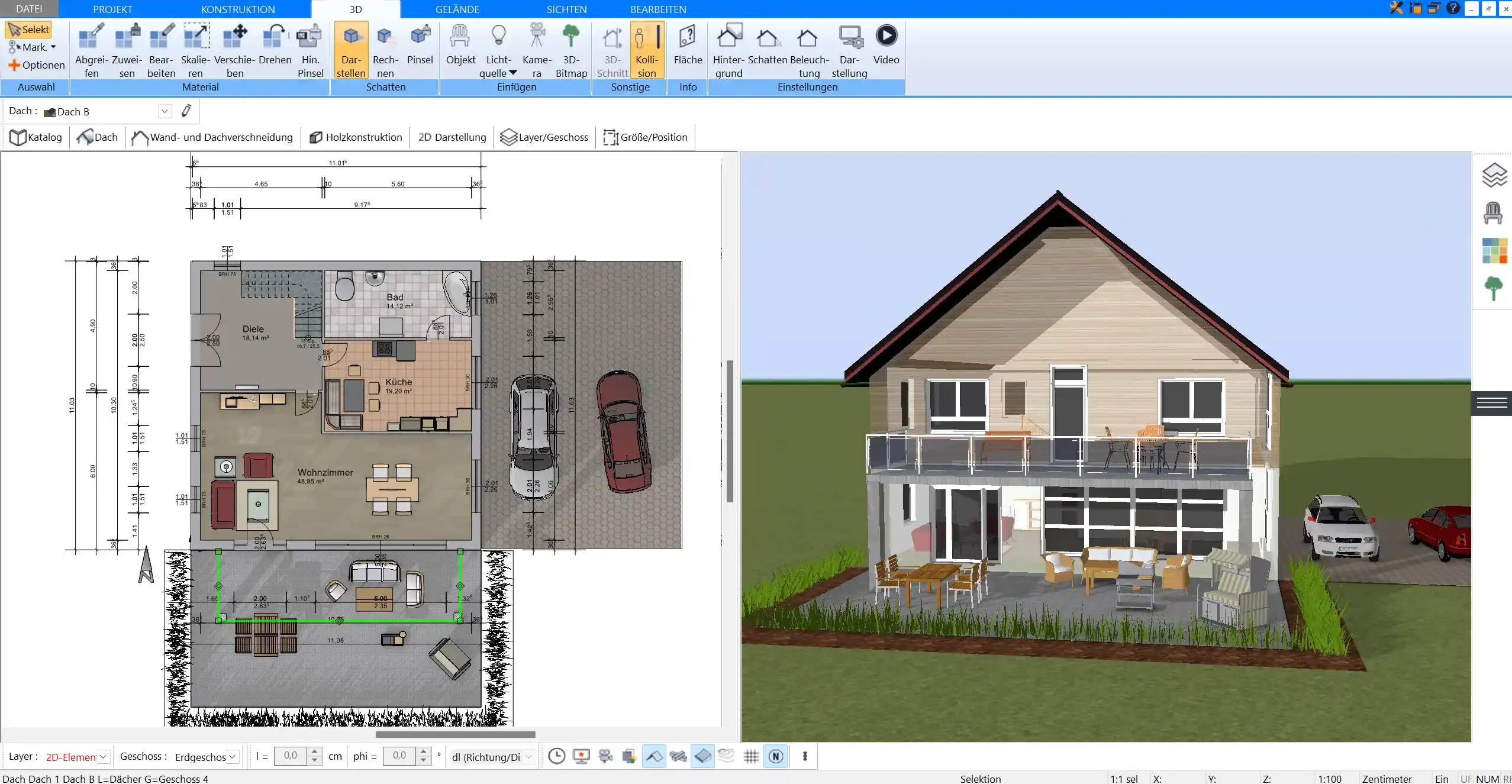Open selection Optionen
Image resolution: width=1512 pixels, height=784 pixels.
point(36,65)
